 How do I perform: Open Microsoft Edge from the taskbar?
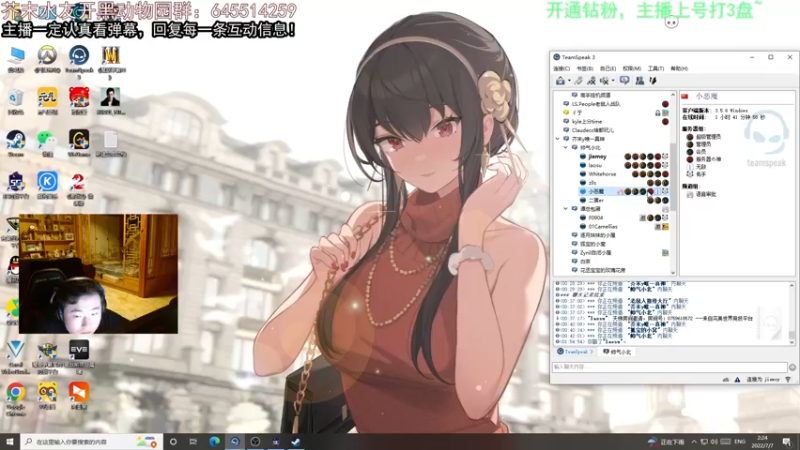pos(214,442)
